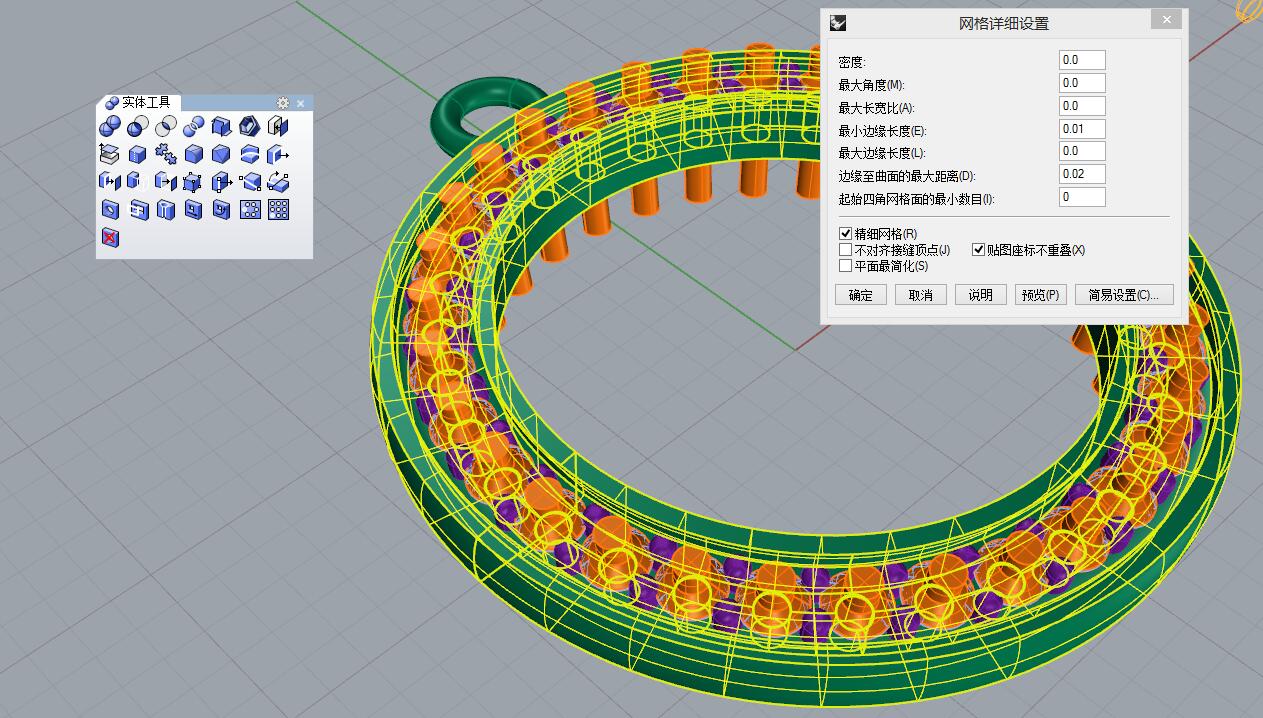
Task: Uncheck the 精细网格 checkbox
Action: 846,234
